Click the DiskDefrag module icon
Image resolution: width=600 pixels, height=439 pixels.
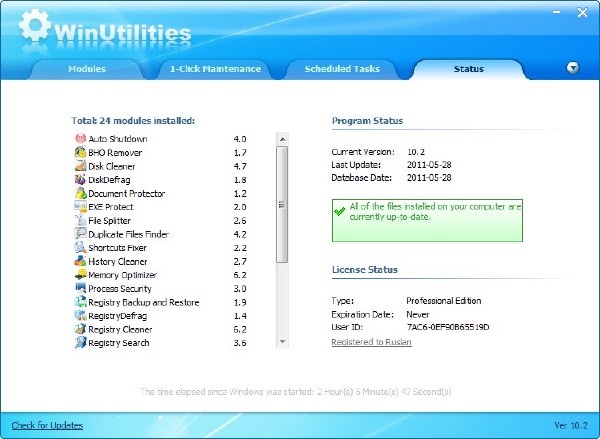click(80, 180)
